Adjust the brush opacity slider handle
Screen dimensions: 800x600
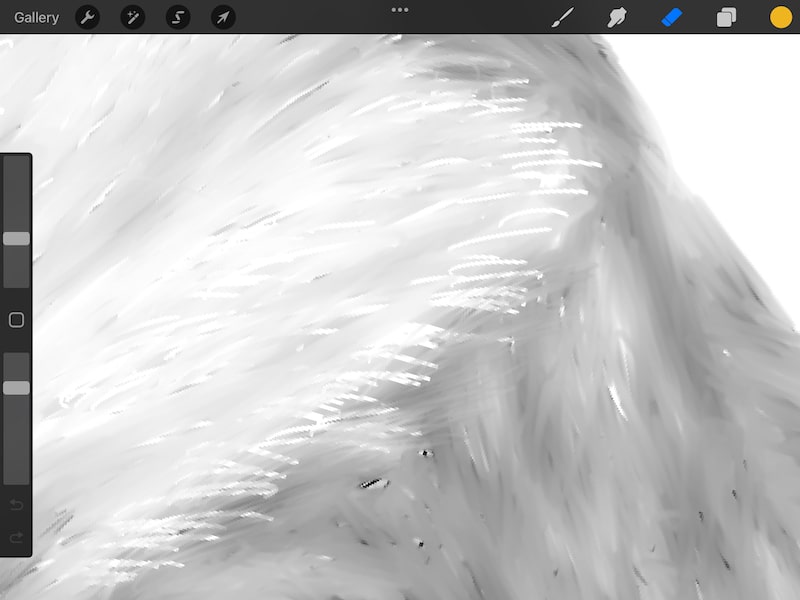click(15, 388)
